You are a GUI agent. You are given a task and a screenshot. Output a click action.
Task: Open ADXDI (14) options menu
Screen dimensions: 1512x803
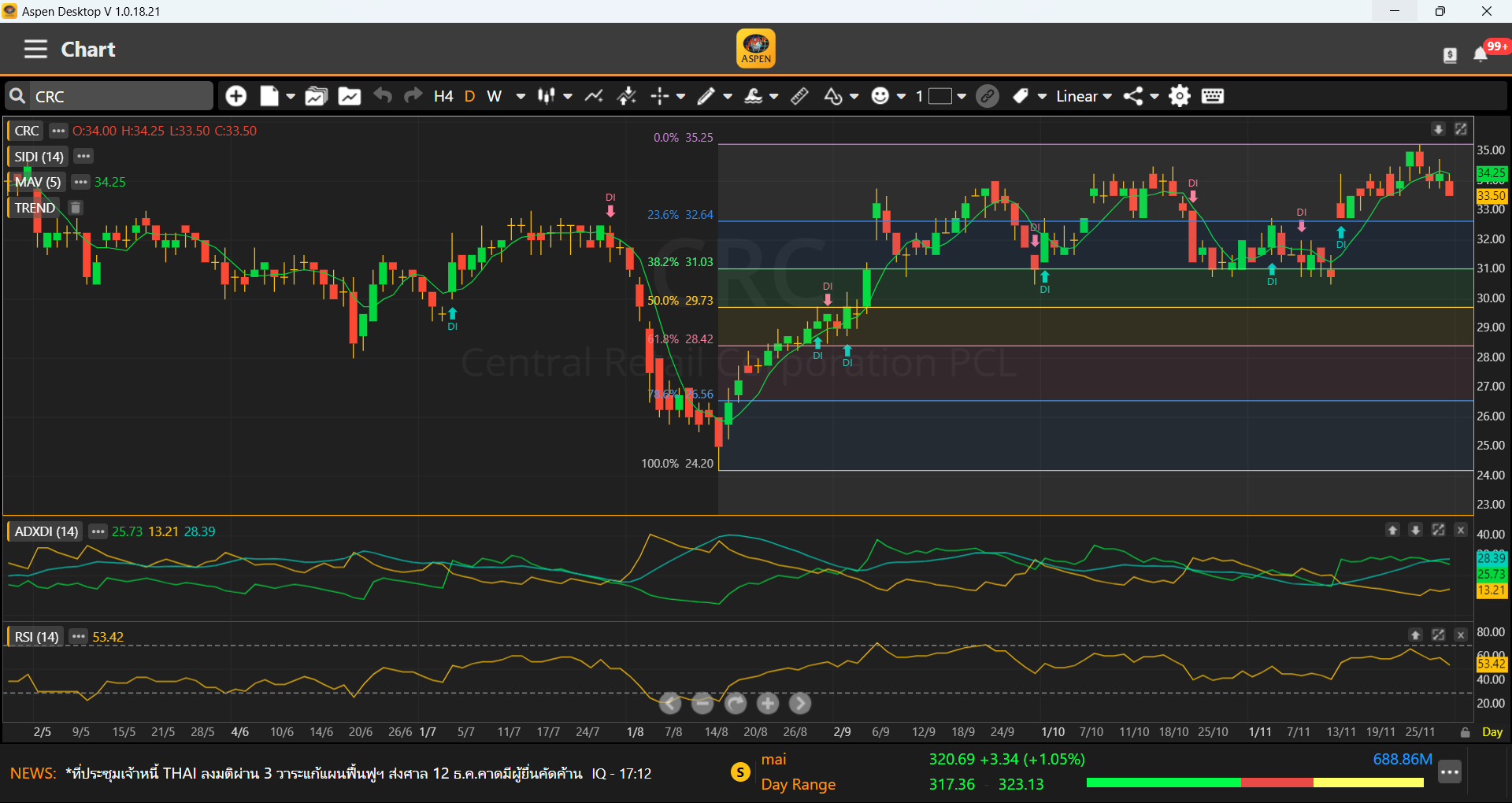click(x=98, y=531)
